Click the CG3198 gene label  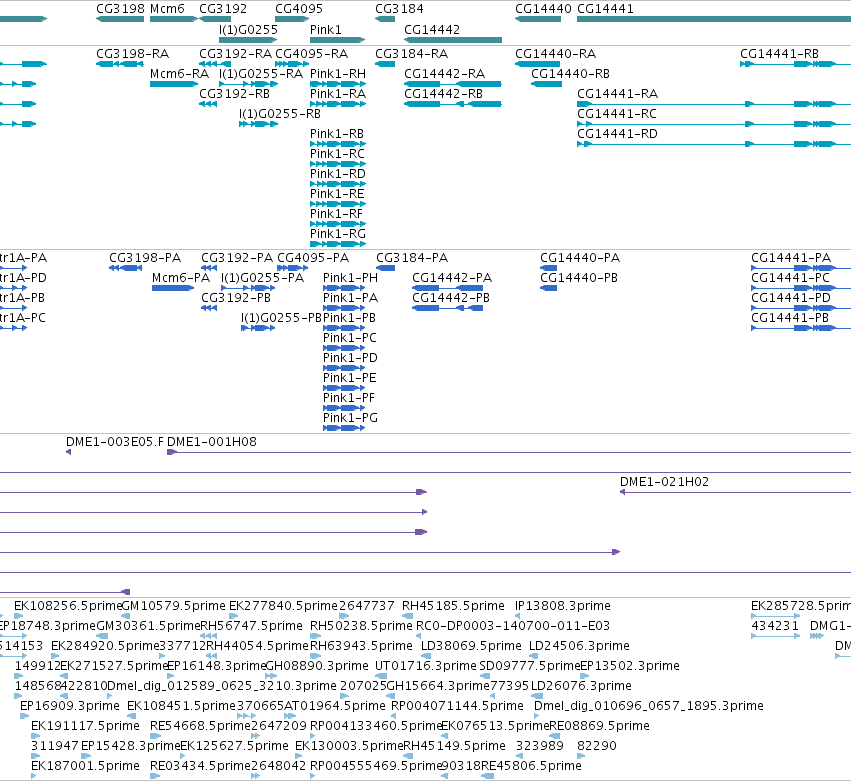pyautogui.click(x=120, y=9)
